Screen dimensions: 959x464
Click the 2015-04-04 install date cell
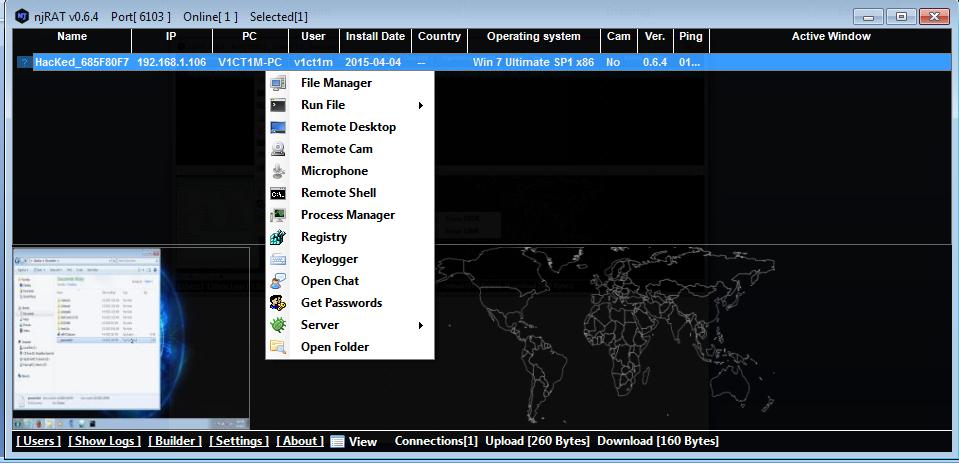coord(373,62)
